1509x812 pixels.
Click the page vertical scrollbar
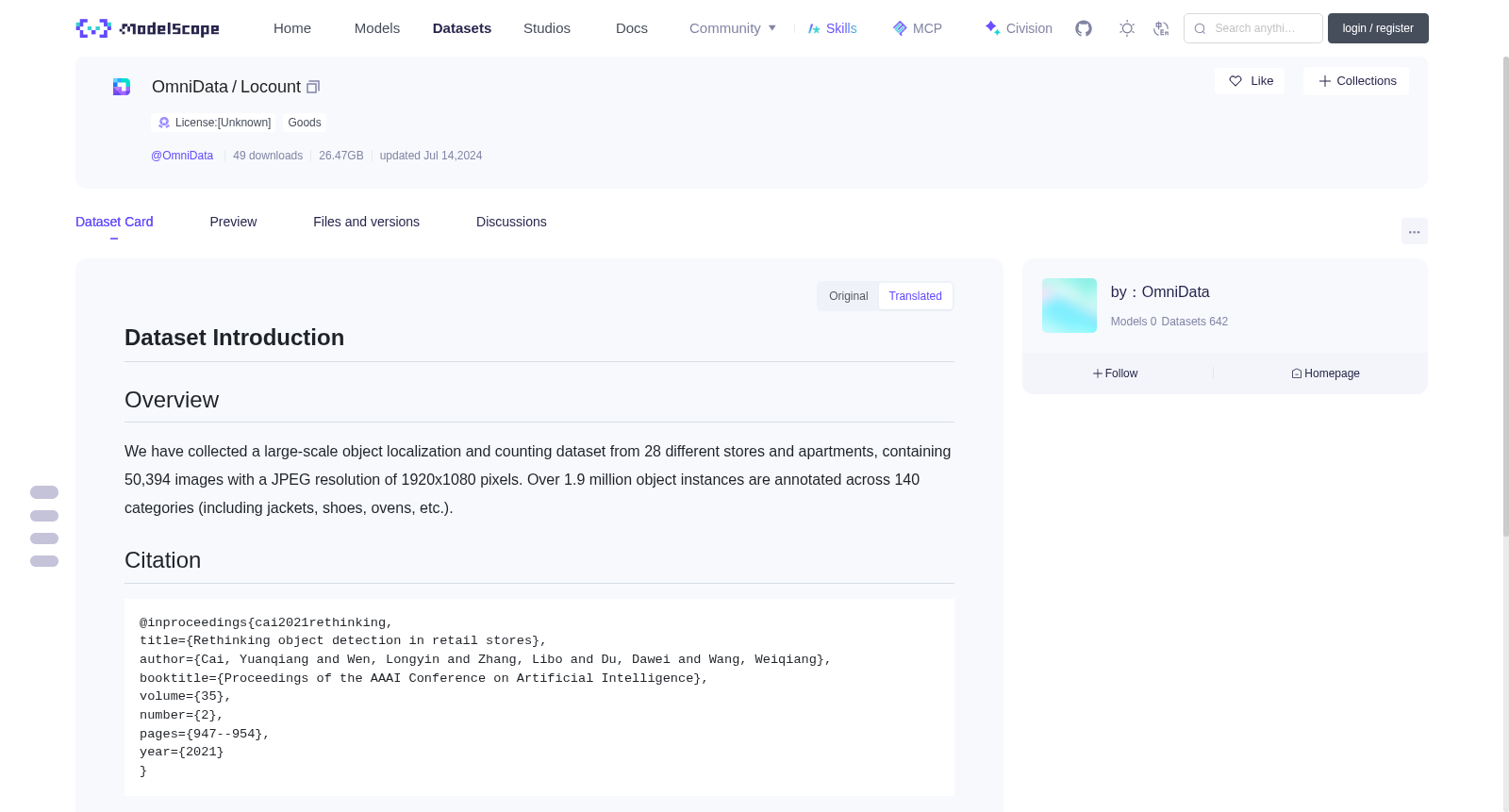click(1506, 296)
